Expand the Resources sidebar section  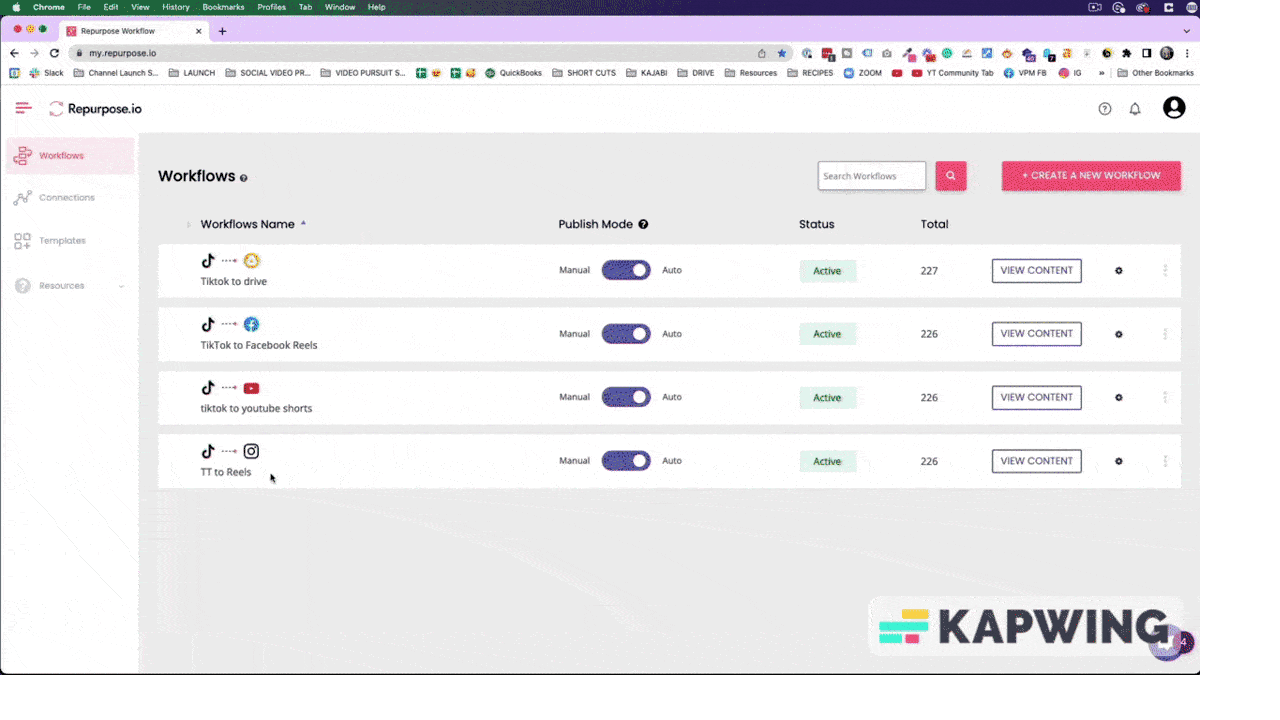[x=69, y=286]
